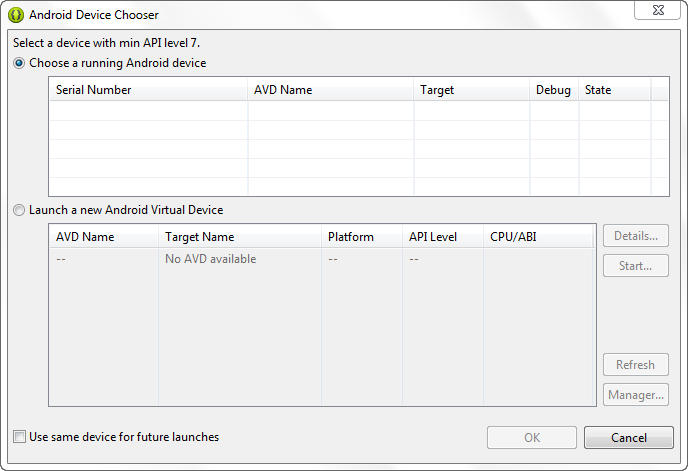Click the CPU/ABI column header
The height and width of the screenshot is (471, 688).
pos(538,237)
